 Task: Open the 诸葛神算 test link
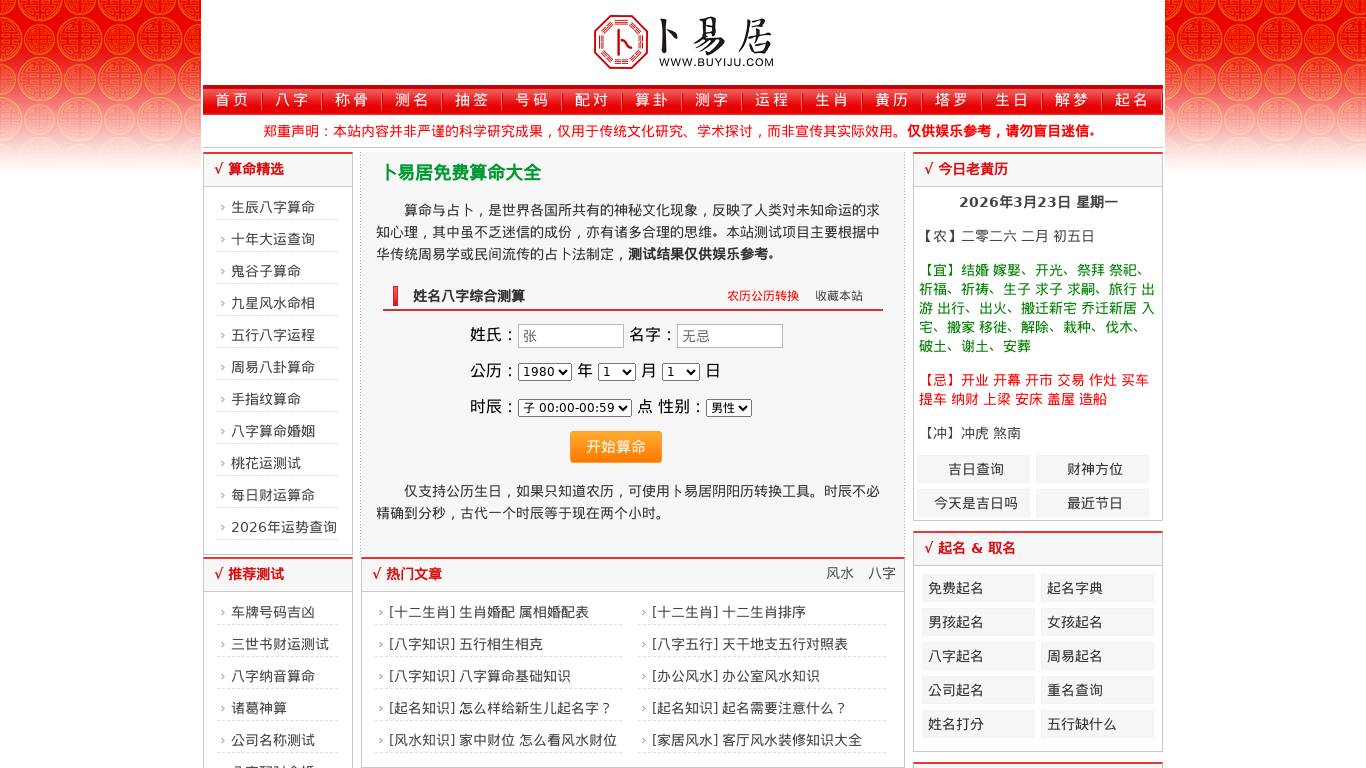click(259, 708)
